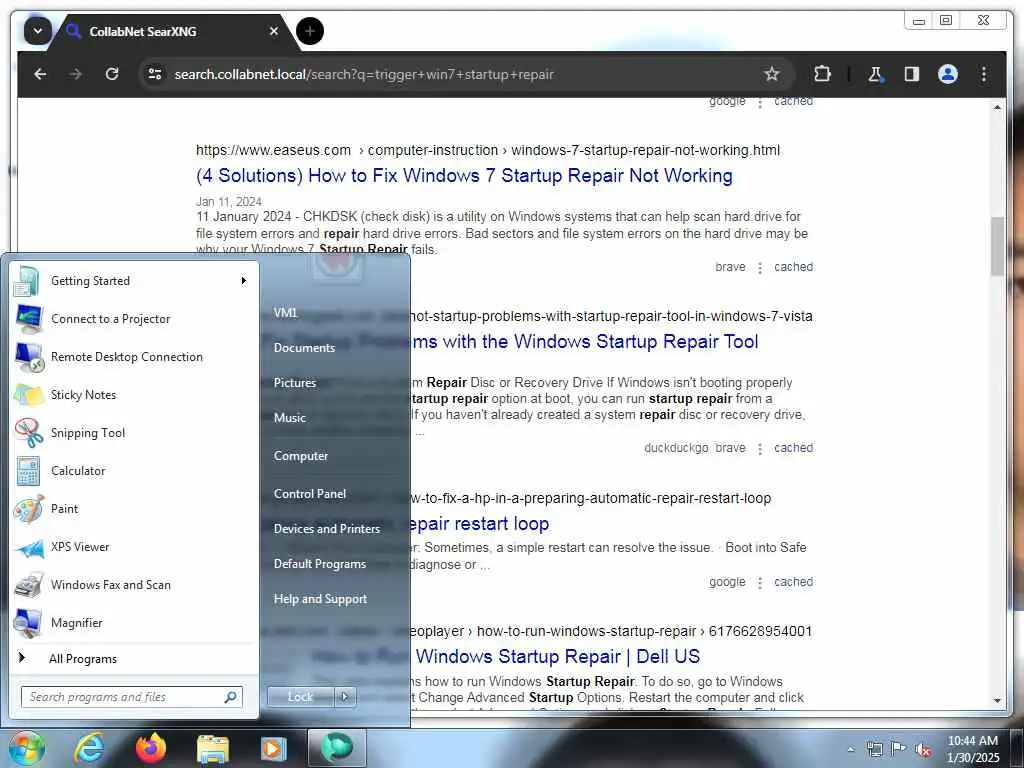This screenshot has height=768, width=1024.
Task: Click the browser forward arrow
Action: (76, 74)
